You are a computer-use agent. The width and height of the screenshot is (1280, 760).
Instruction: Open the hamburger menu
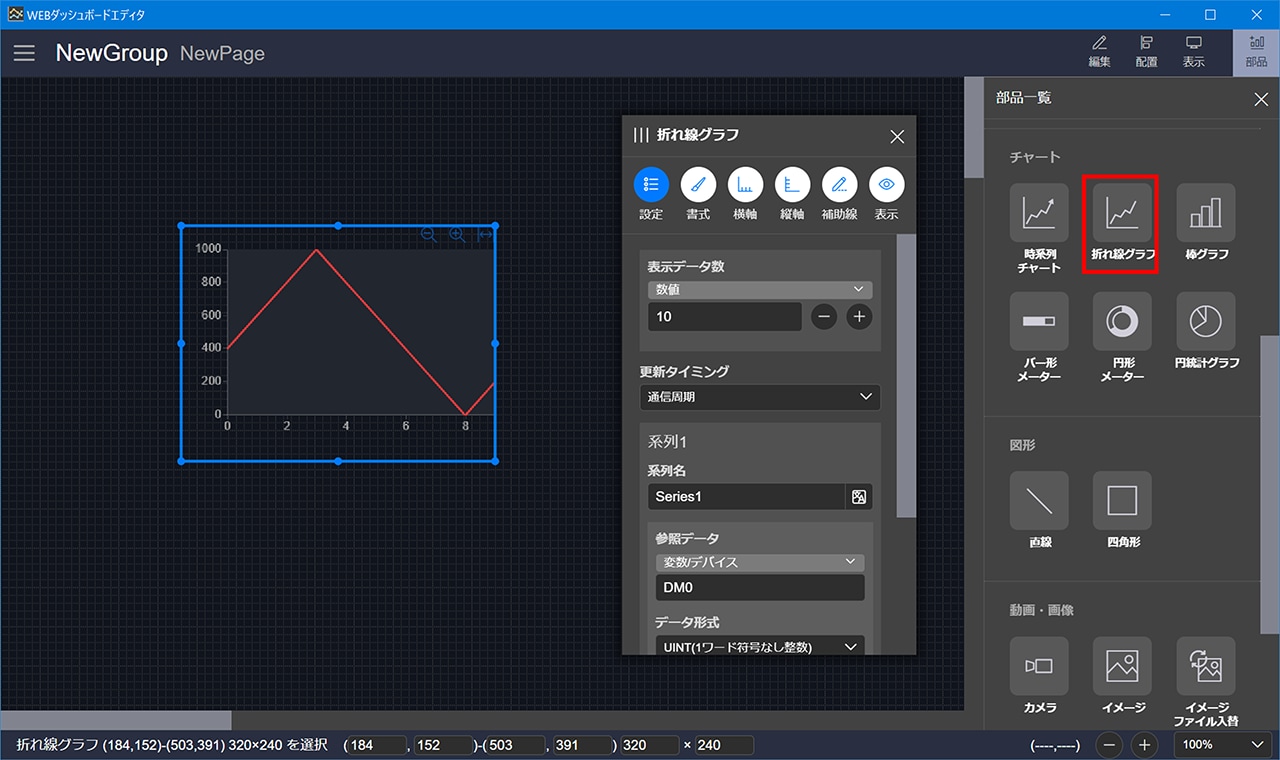coord(24,53)
